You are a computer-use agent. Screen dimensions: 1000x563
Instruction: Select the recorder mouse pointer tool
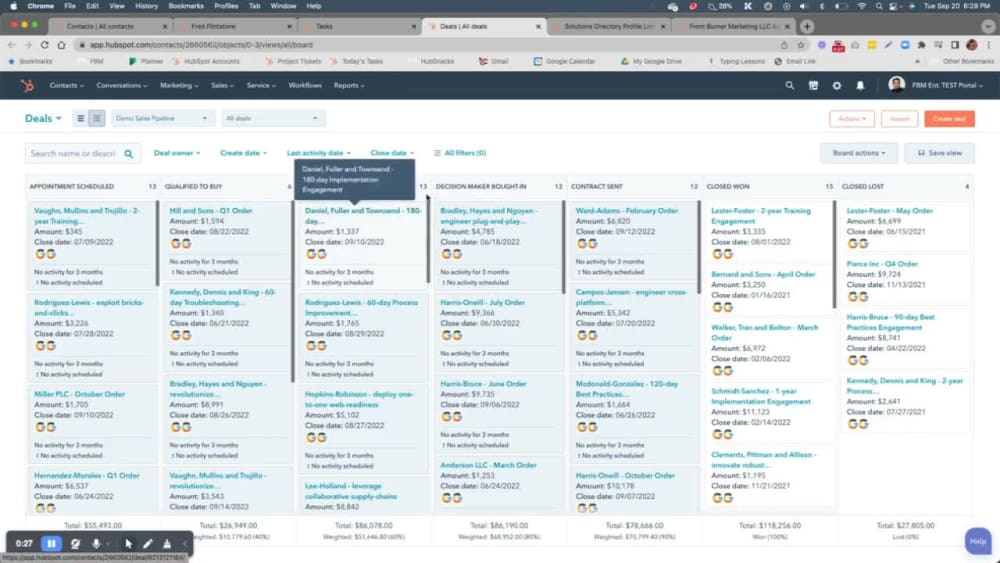(x=129, y=544)
